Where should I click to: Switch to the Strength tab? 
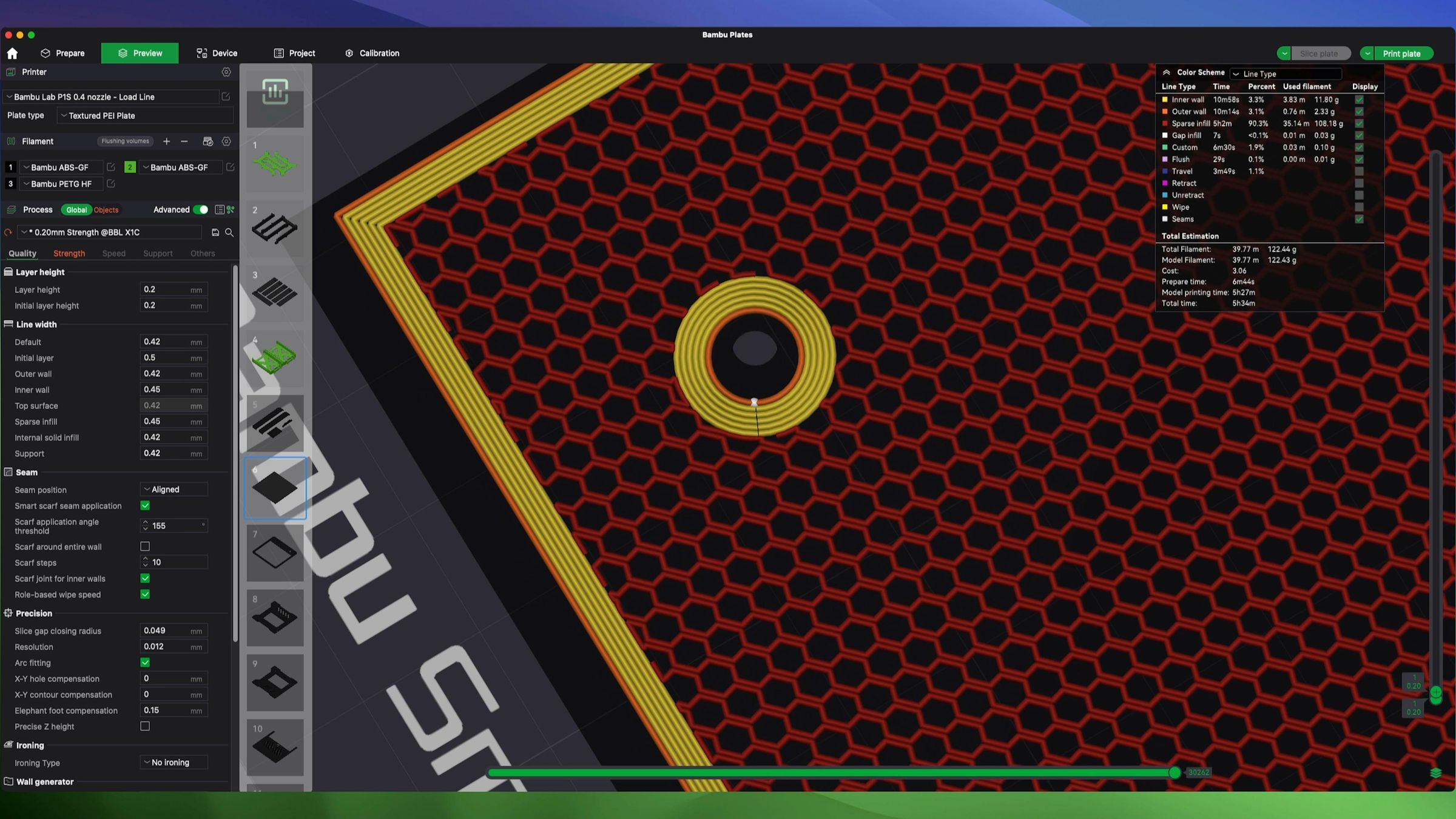point(69,254)
